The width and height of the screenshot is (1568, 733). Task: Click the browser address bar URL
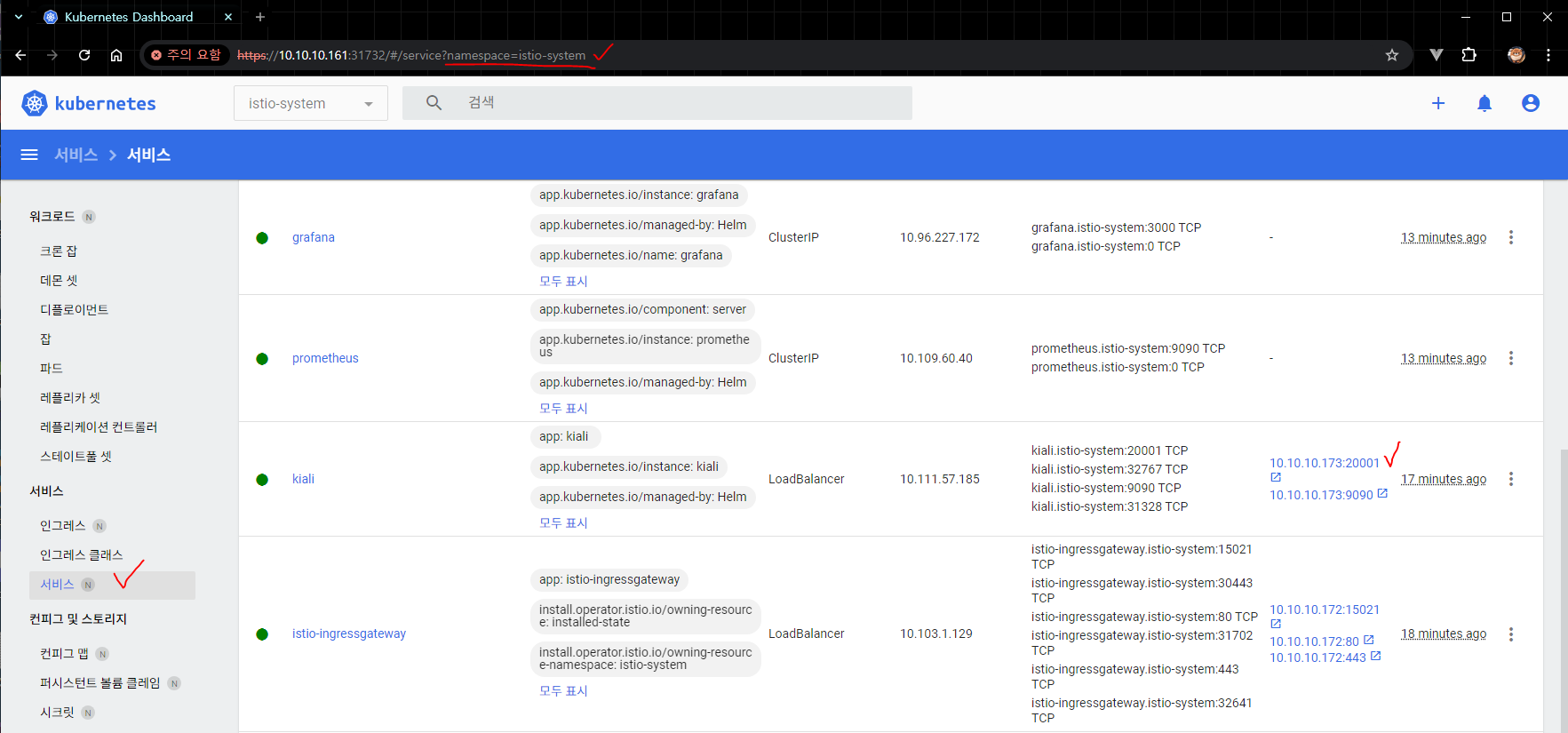point(411,55)
